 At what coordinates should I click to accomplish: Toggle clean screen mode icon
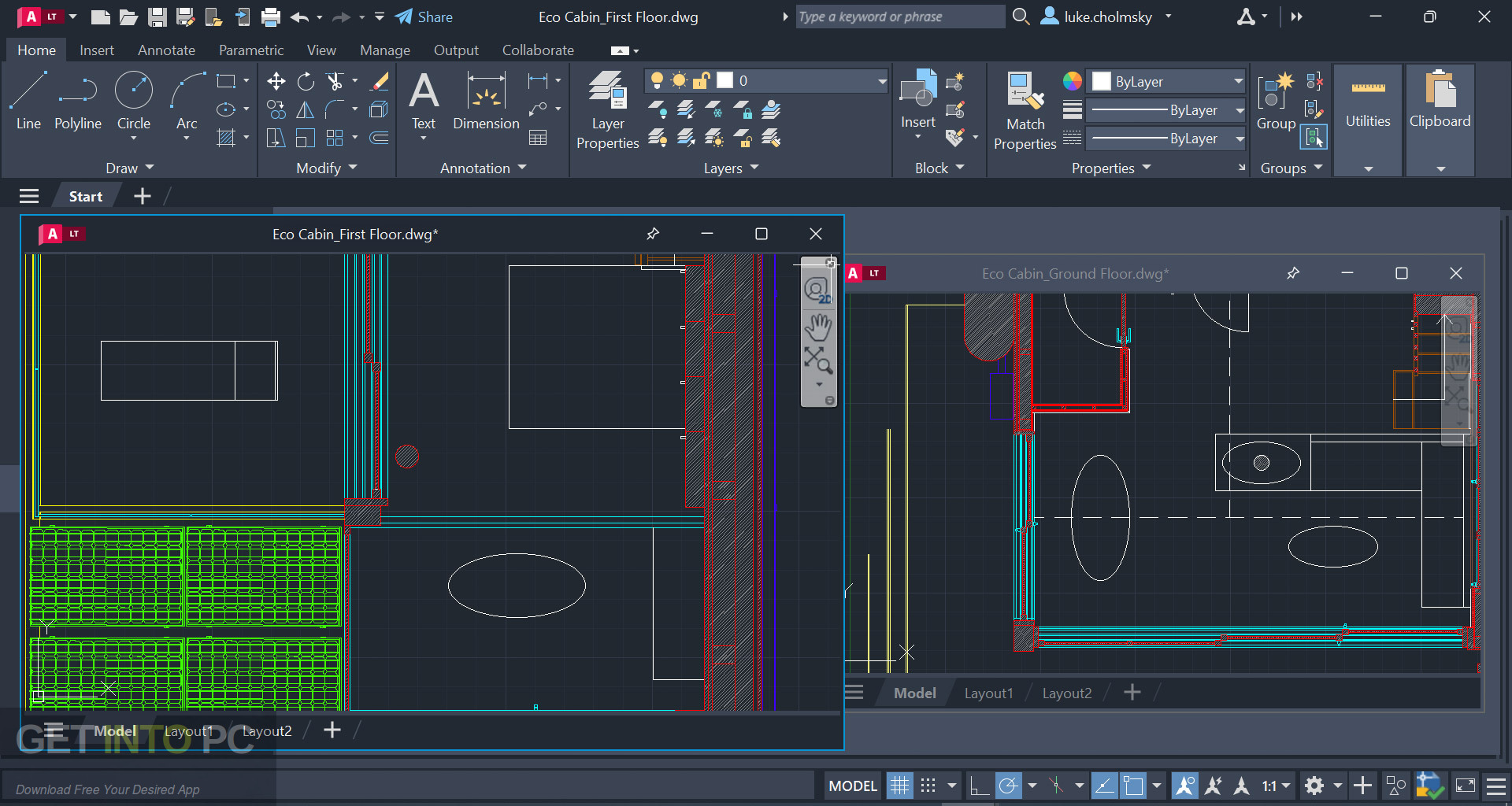[1466, 786]
